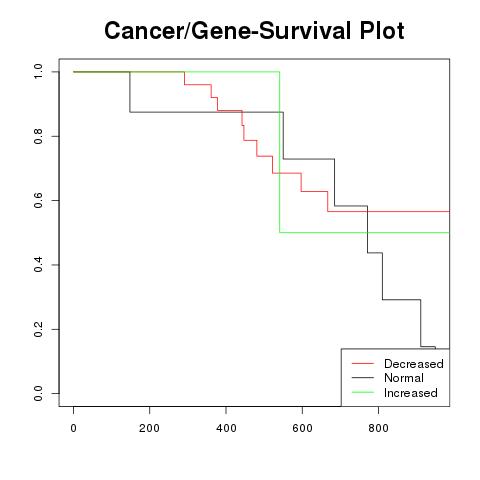
Task: Click the 0 x-axis tick label
Action: click(73, 428)
